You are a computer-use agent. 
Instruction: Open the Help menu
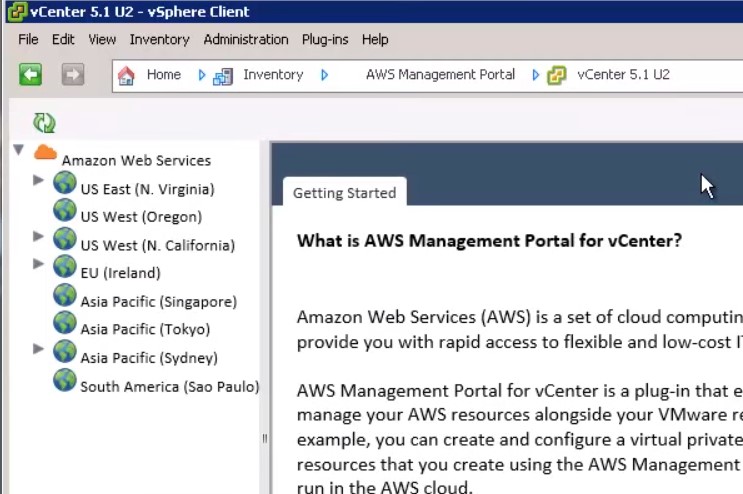coord(375,39)
